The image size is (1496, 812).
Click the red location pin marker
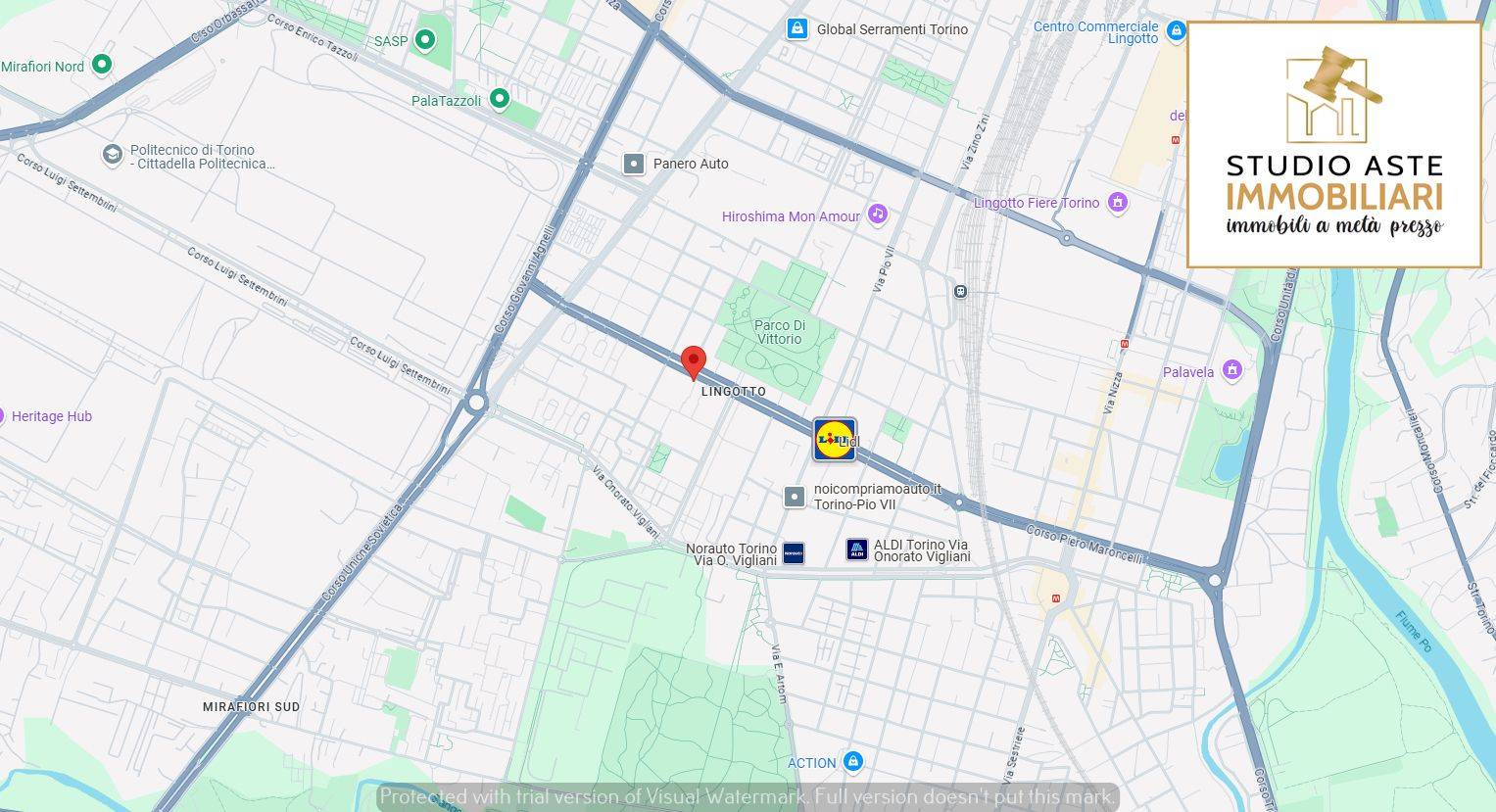tap(694, 361)
